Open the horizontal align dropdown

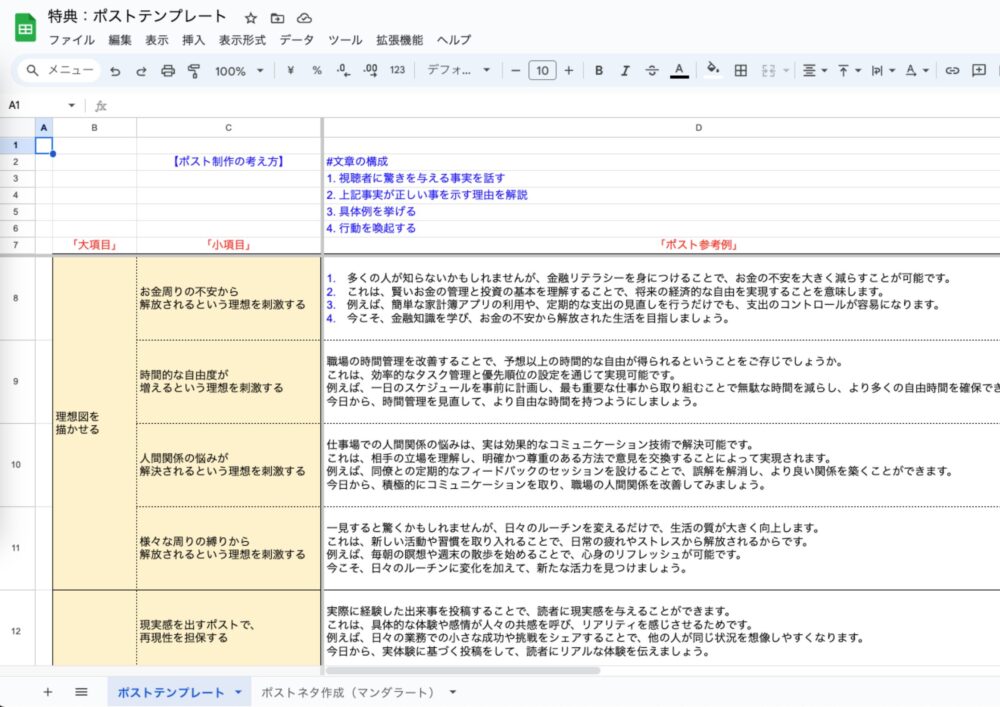pyautogui.click(x=815, y=71)
